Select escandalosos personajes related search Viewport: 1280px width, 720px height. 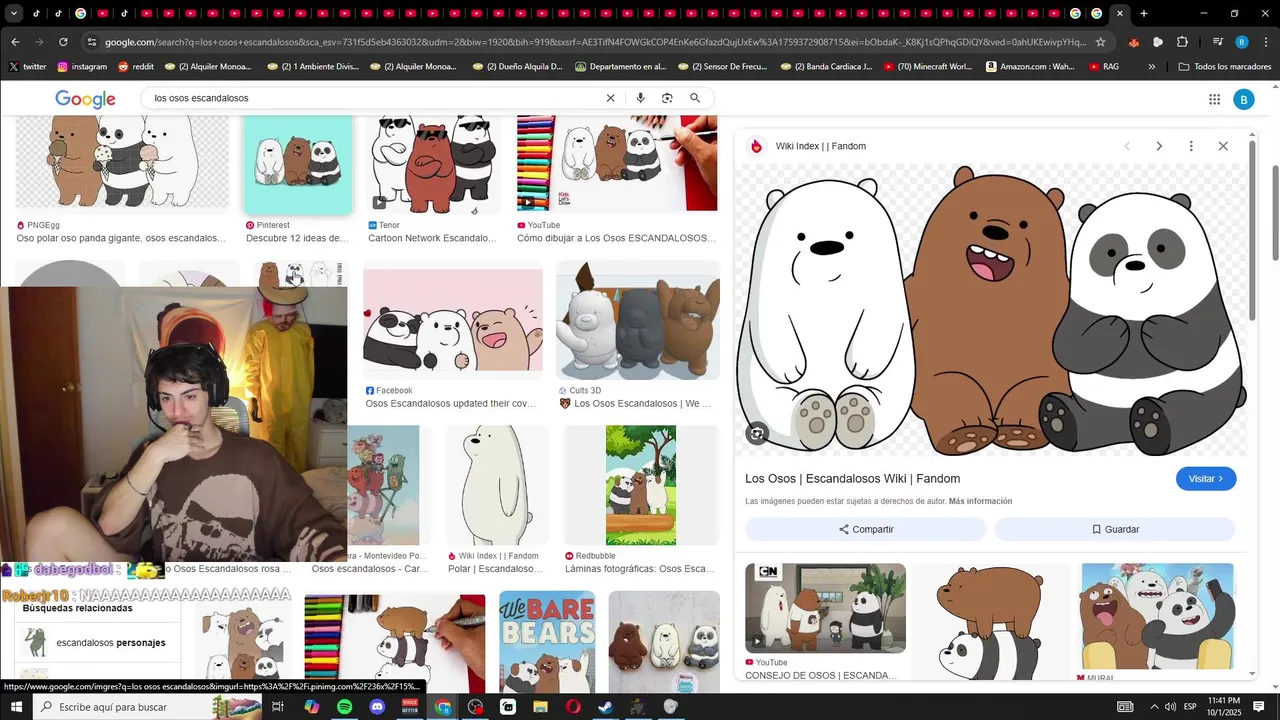(98, 643)
